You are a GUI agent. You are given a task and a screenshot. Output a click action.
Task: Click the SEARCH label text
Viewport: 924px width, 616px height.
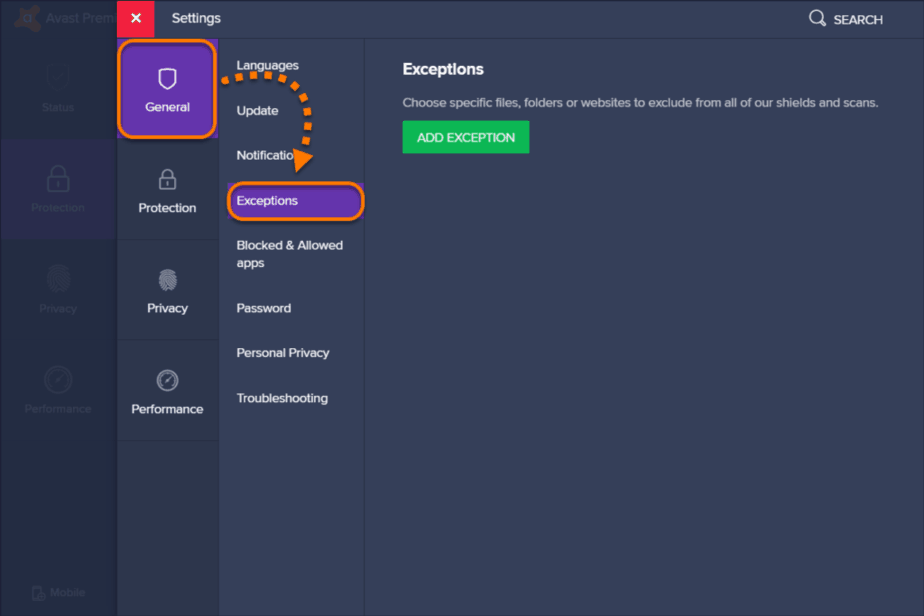coord(858,20)
